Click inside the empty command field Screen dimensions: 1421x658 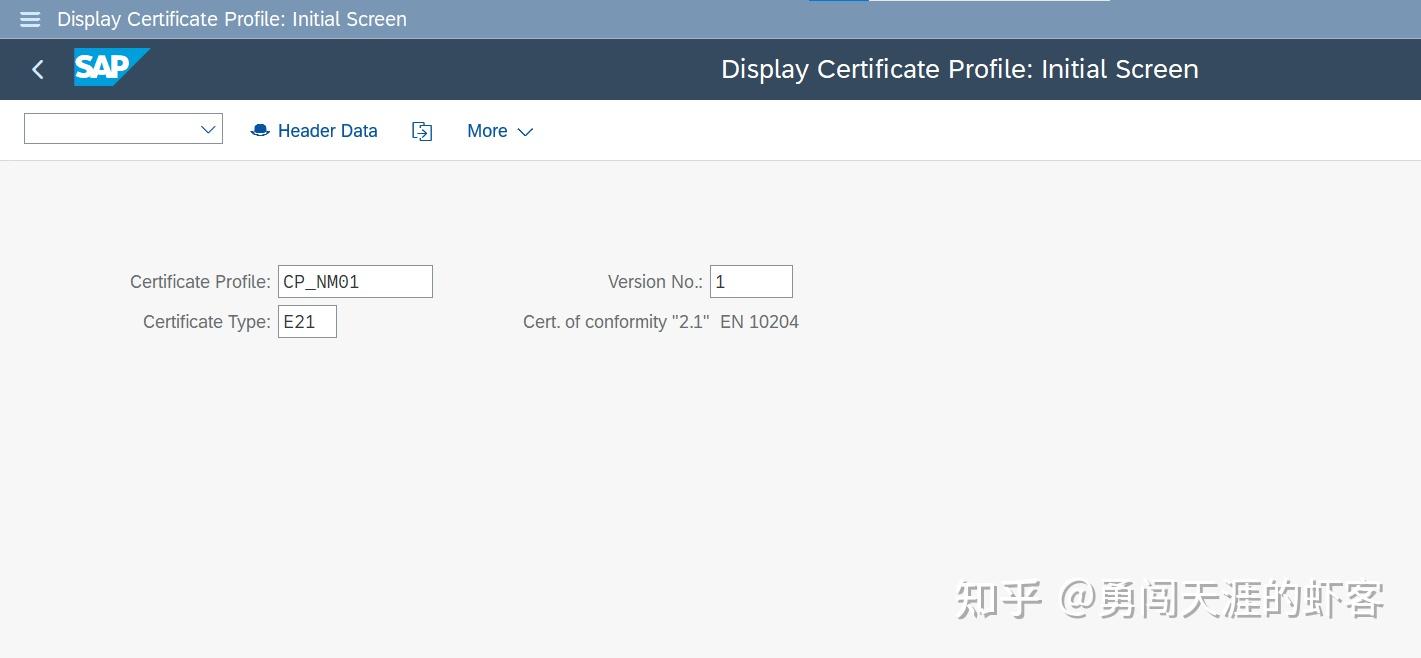(x=110, y=128)
